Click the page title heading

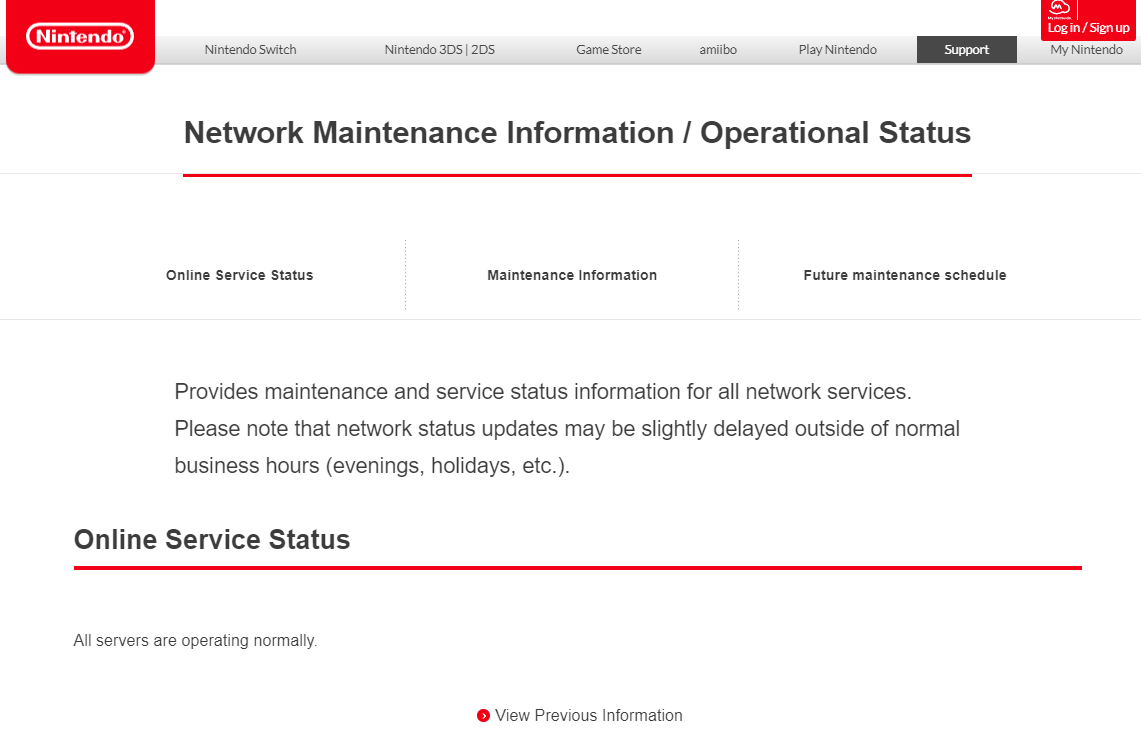576,132
